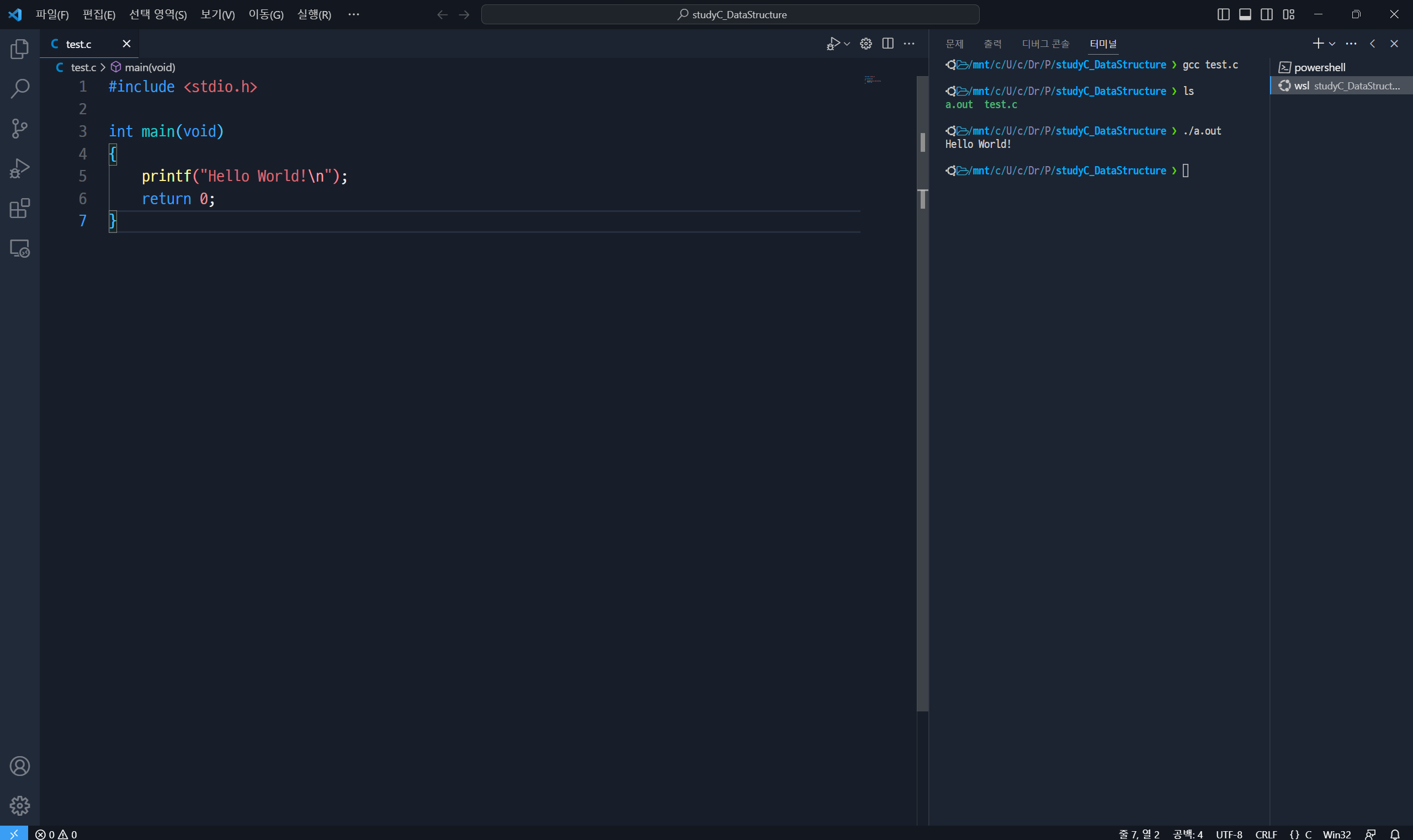The image size is (1413, 840).
Task: Open the Run and Debug view
Action: (20, 169)
